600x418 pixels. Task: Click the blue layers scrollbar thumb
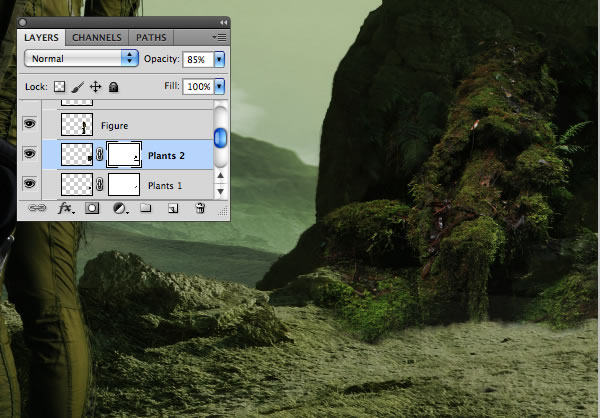pos(220,138)
